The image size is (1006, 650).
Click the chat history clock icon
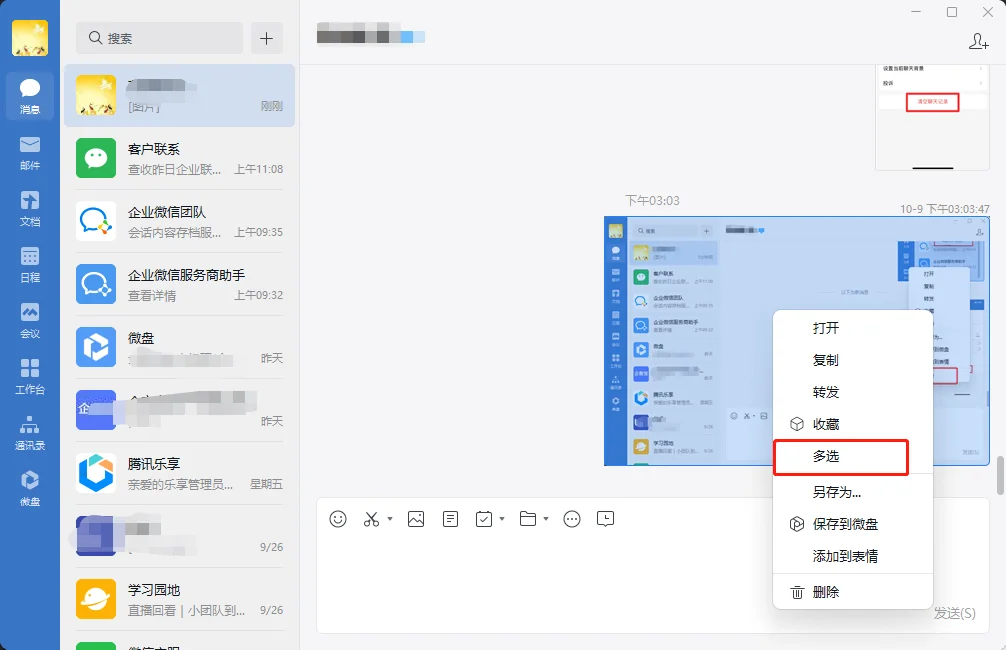pyautogui.click(x=605, y=518)
